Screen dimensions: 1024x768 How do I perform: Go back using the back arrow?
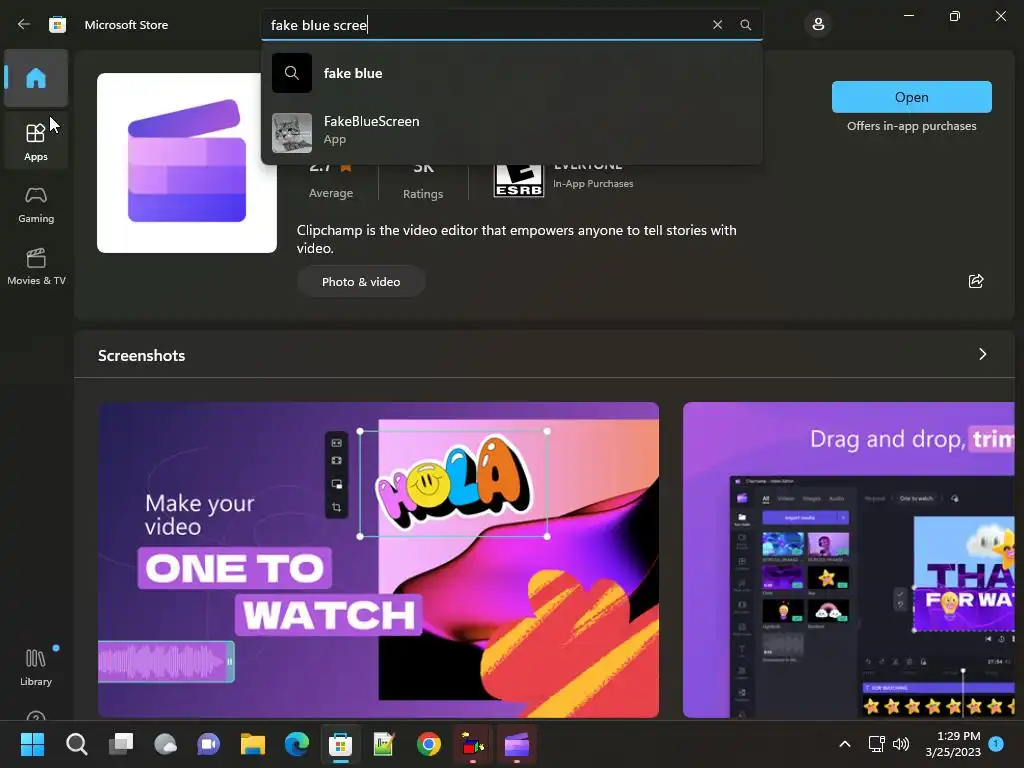click(x=24, y=25)
